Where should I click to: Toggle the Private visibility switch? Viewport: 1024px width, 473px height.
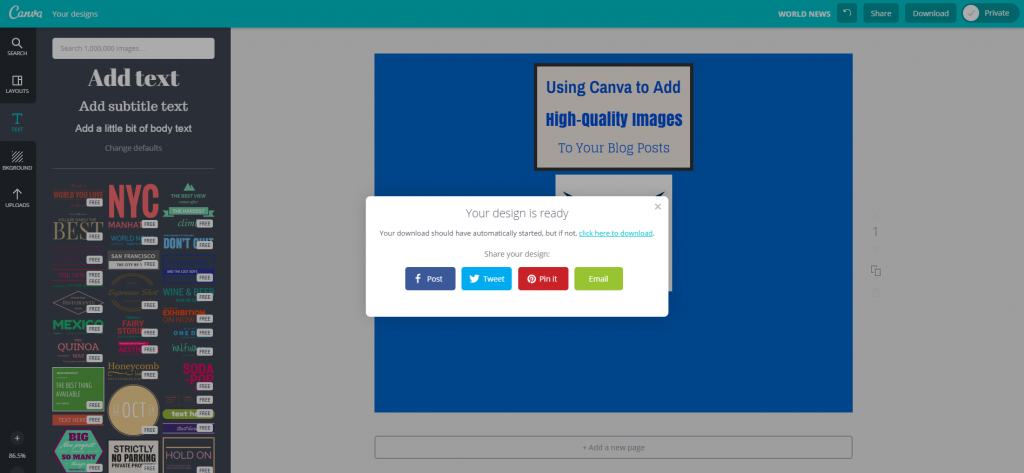click(x=989, y=13)
